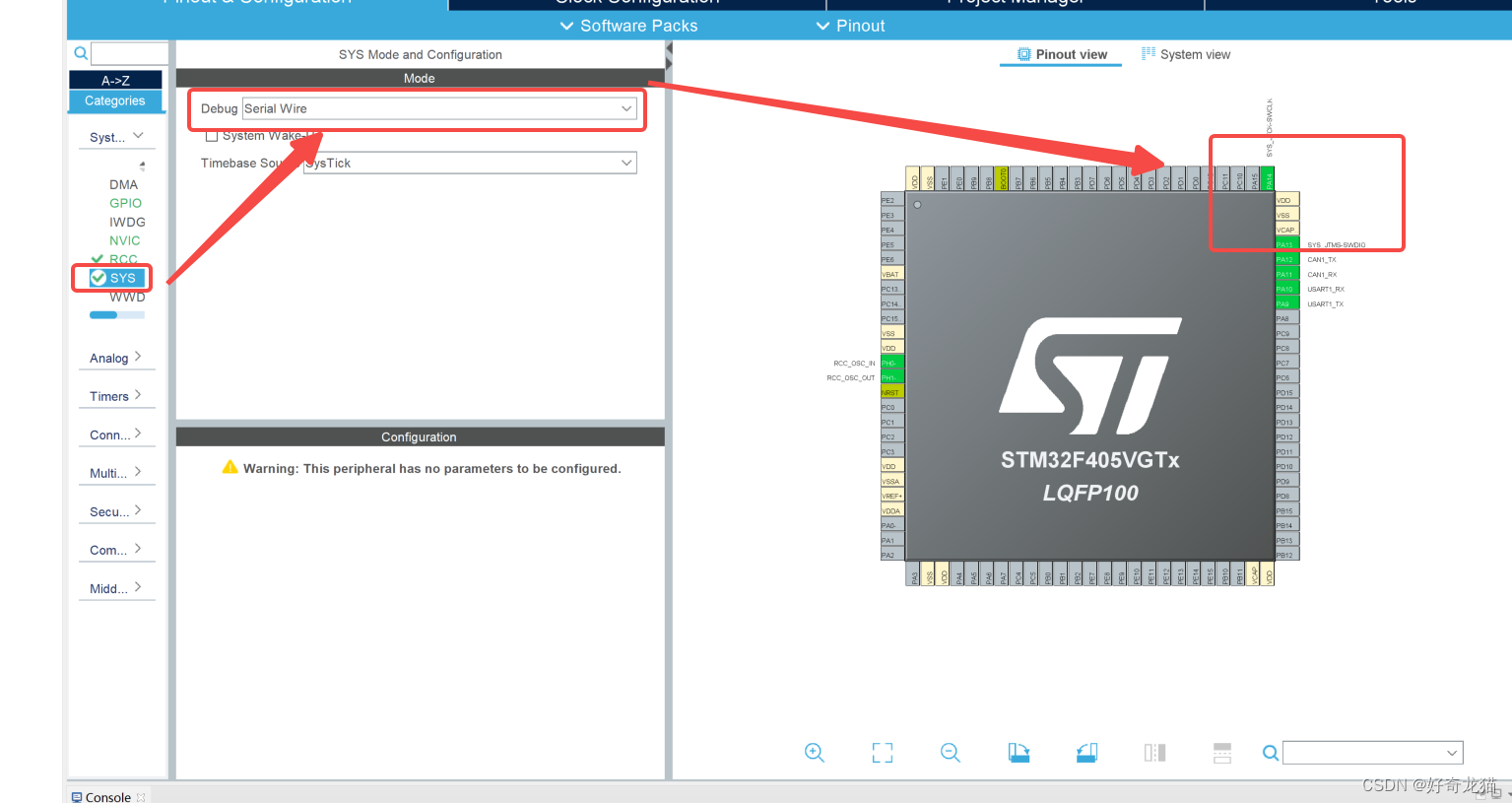
Task: Click the PA13 SYS_JTMS-SWDIO pin
Action: (1286, 244)
